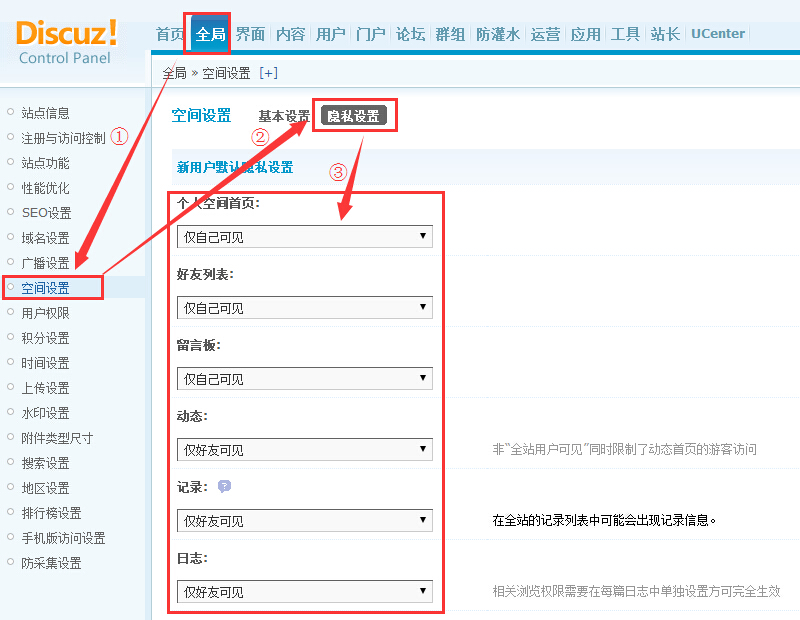Open the 记录 visibility dropdown
The image size is (800, 620).
click(x=304, y=521)
